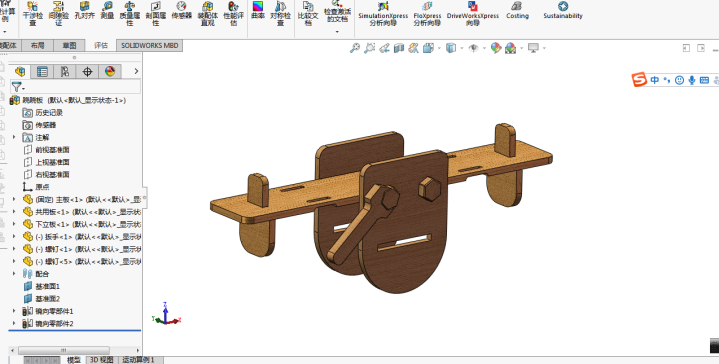
Task: Open 装配体直观 assembly visualization
Action: coord(208,13)
